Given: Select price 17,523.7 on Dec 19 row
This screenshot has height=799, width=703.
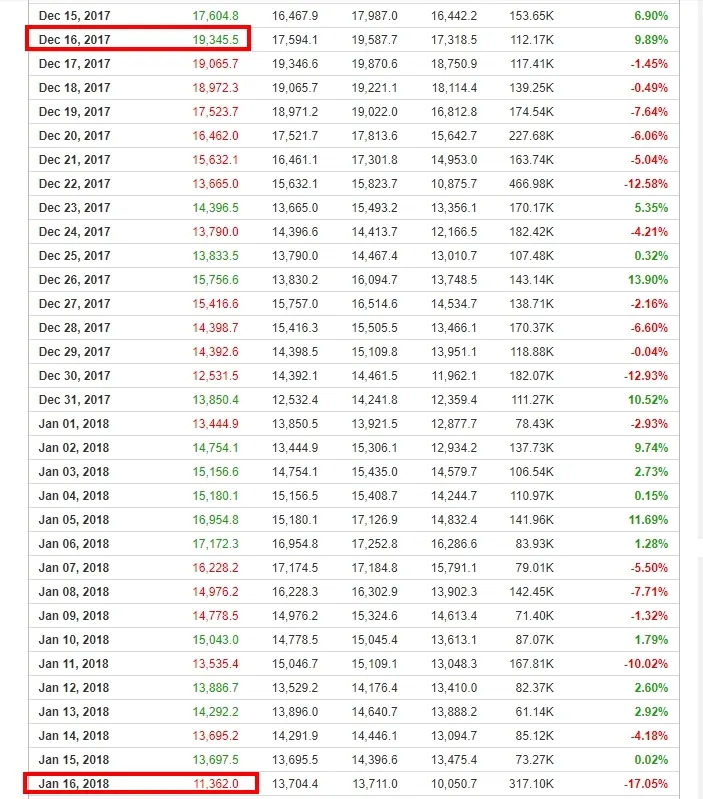Looking at the screenshot, I should click(215, 112).
